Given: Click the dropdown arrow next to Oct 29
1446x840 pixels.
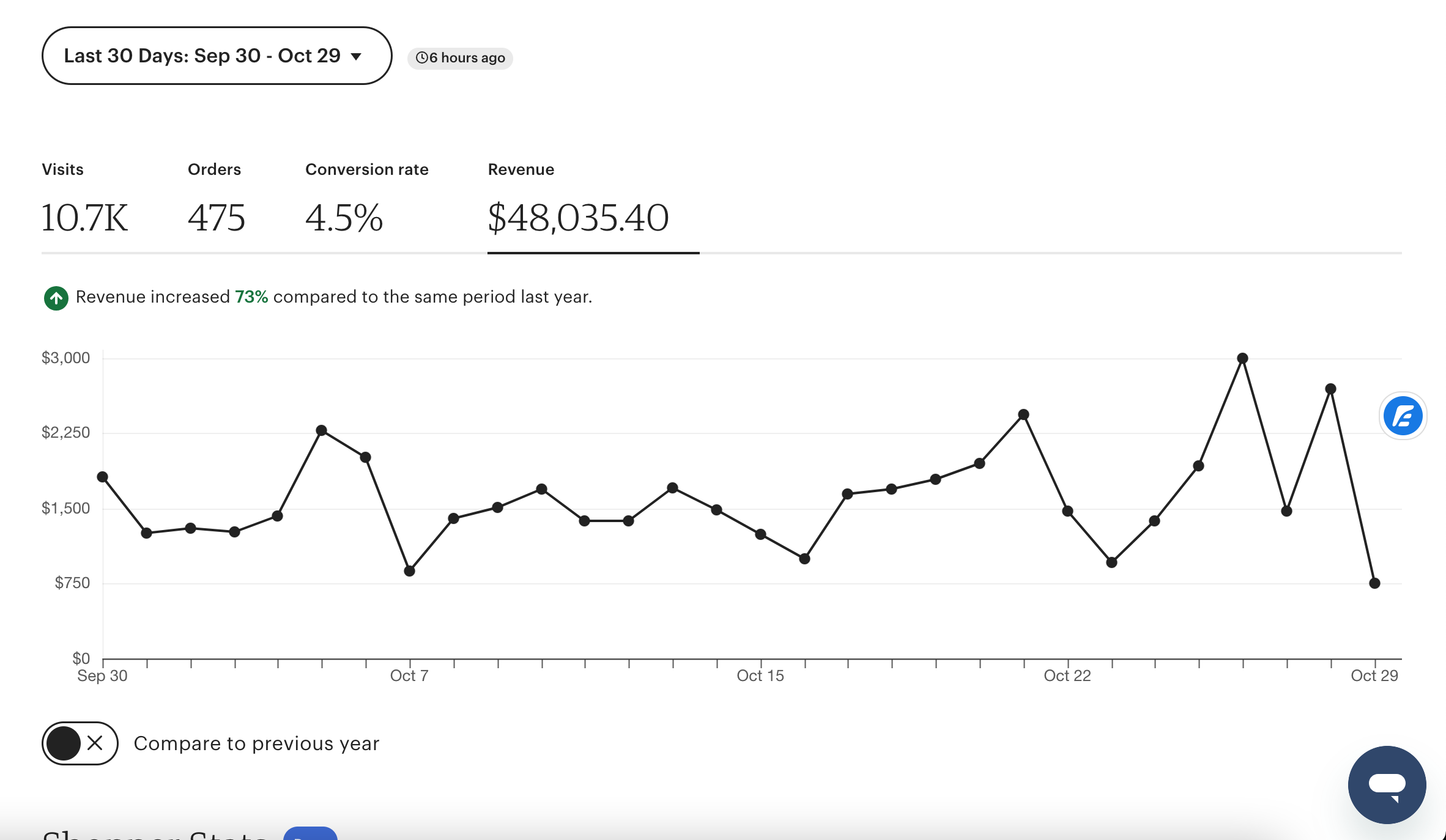Looking at the screenshot, I should point(356,56).
